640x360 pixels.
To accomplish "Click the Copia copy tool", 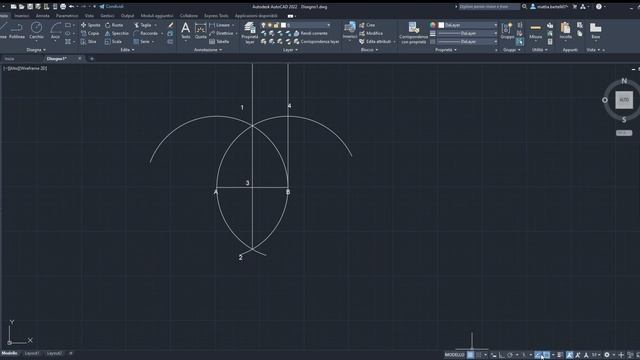I will (90, 33).
